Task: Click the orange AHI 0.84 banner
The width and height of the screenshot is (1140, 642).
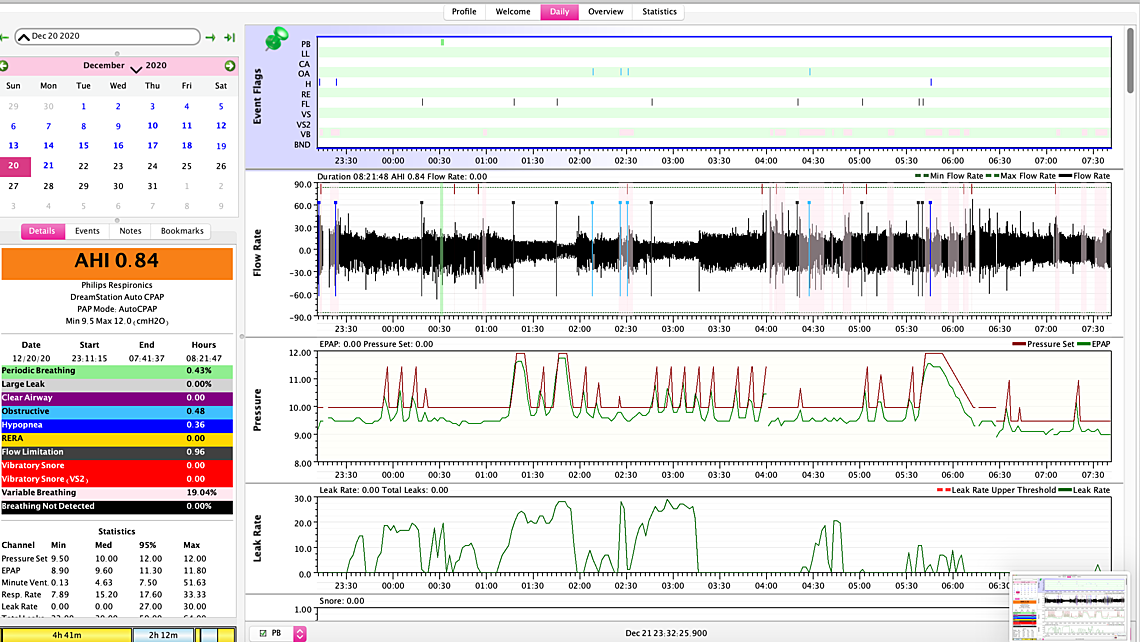Action: 117,263
